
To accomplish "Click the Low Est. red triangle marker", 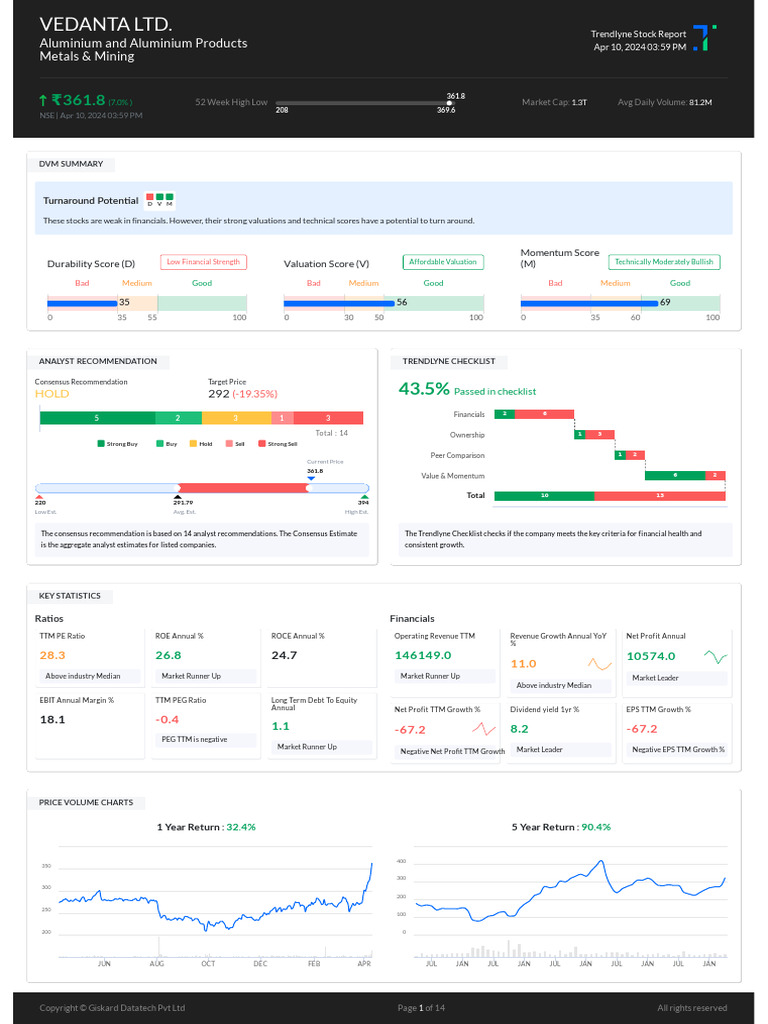I will point(39,497).
